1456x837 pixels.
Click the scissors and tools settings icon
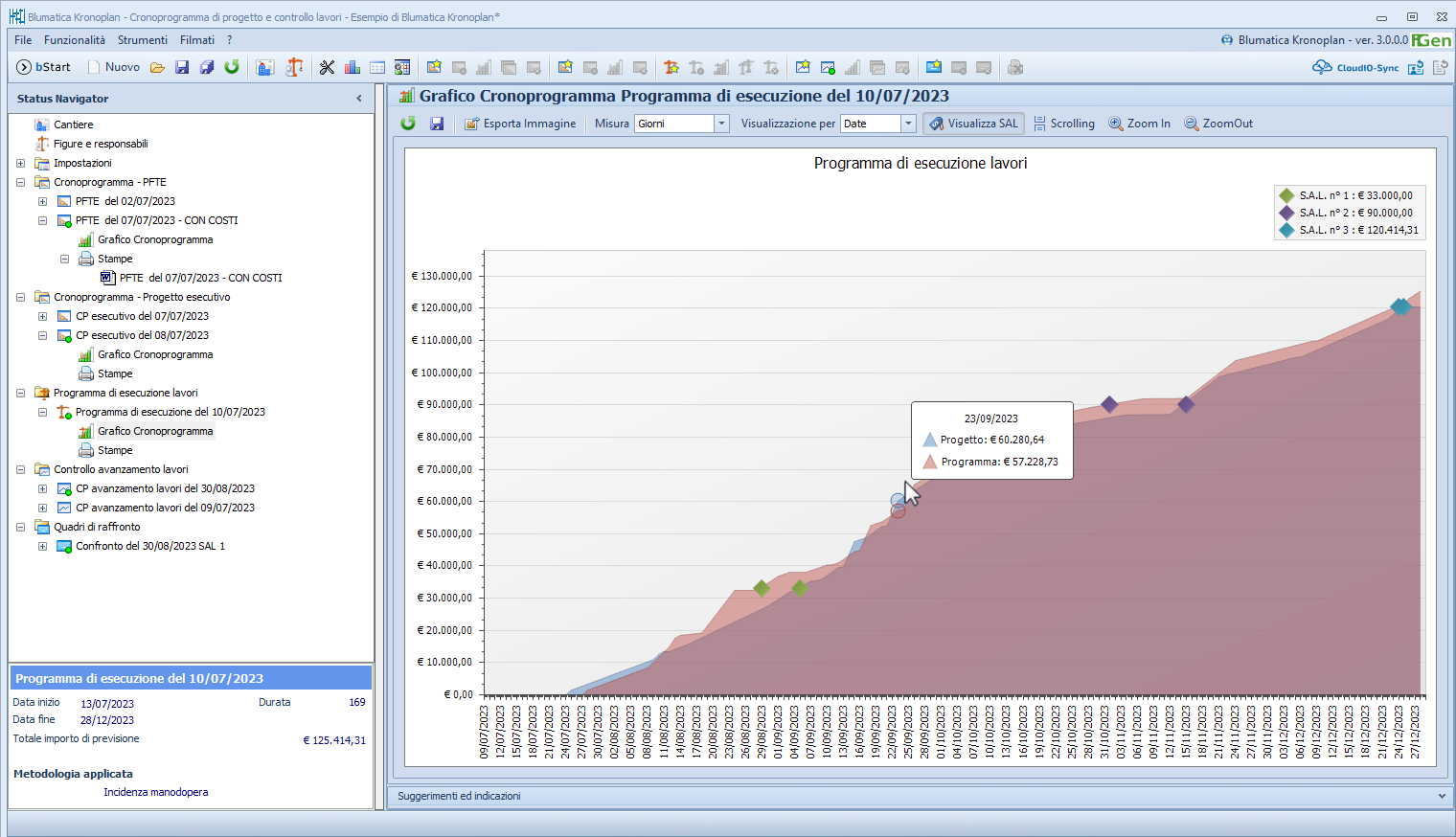point(328,67)
